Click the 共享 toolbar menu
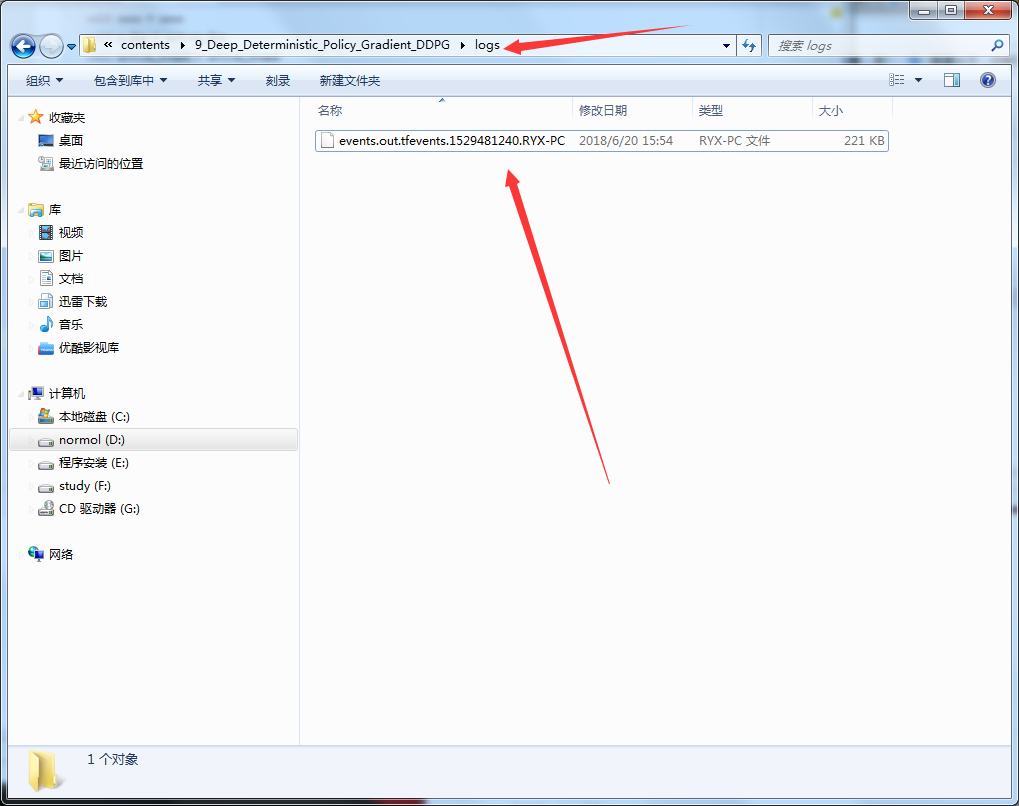The width and height of the screenshot is (1019, 806). (x=216, y=81)
